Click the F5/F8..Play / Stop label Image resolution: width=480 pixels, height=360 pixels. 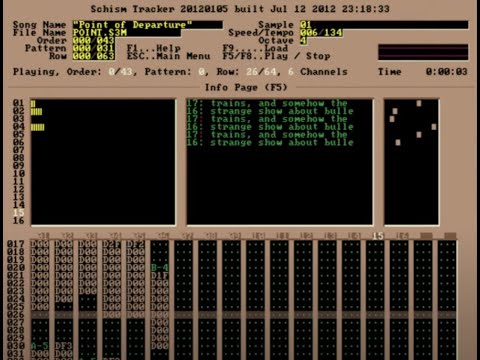[x=276, y=56]
